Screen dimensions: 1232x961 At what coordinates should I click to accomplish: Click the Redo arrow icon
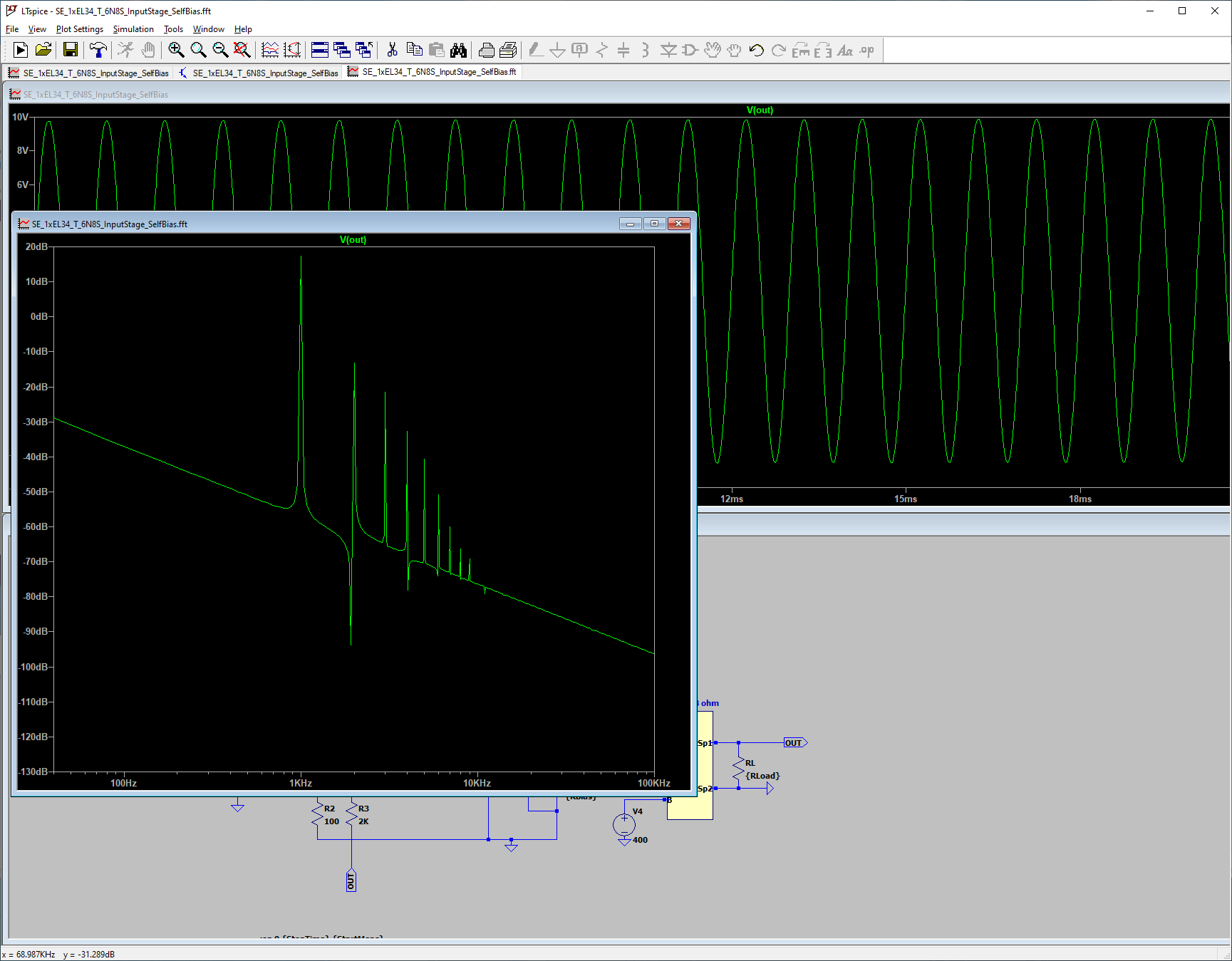(x=779, y=50)
